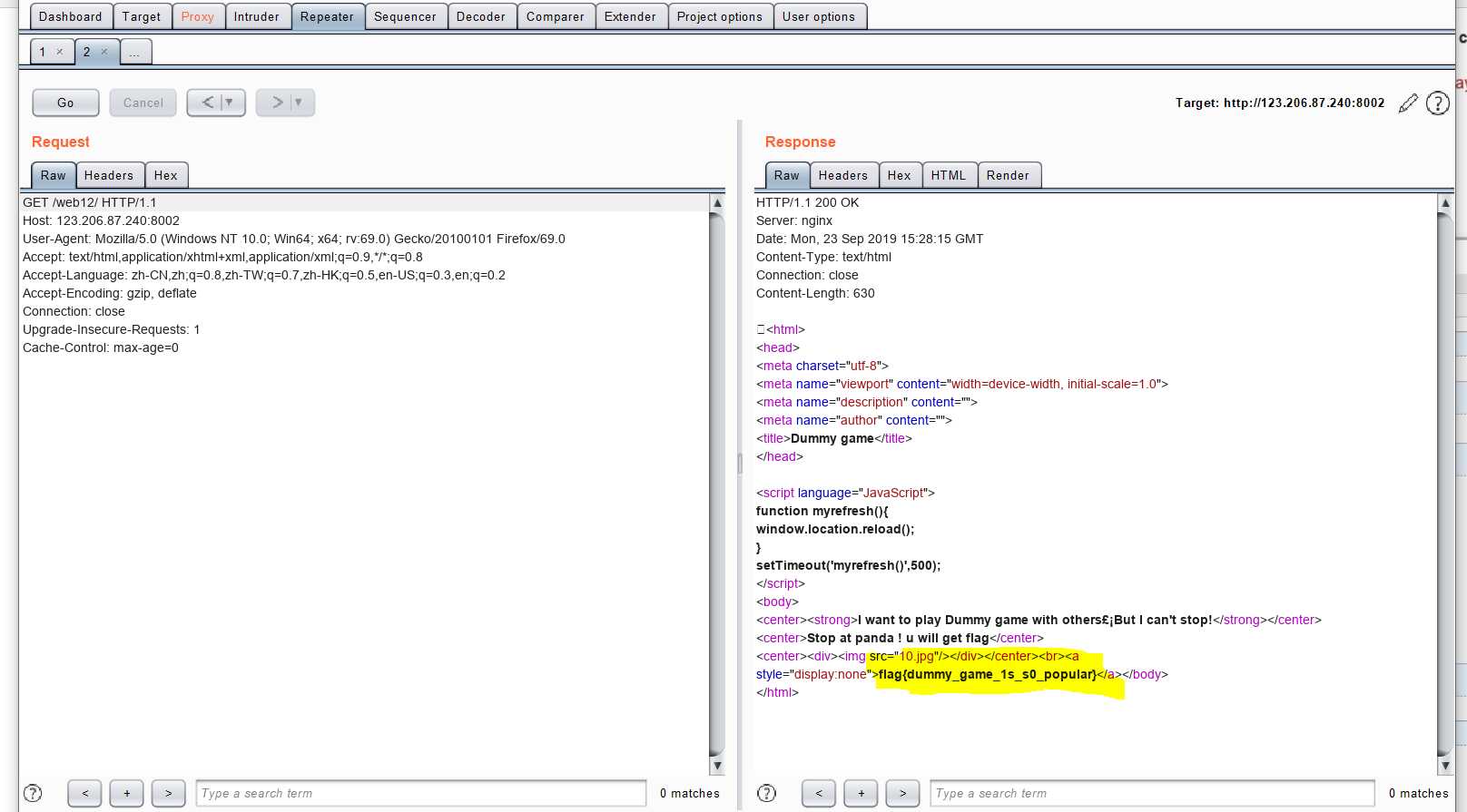The image size is (1467, 812).
Task: Add a new Repeater tab with ellipsis
Action: pos(134,52)
